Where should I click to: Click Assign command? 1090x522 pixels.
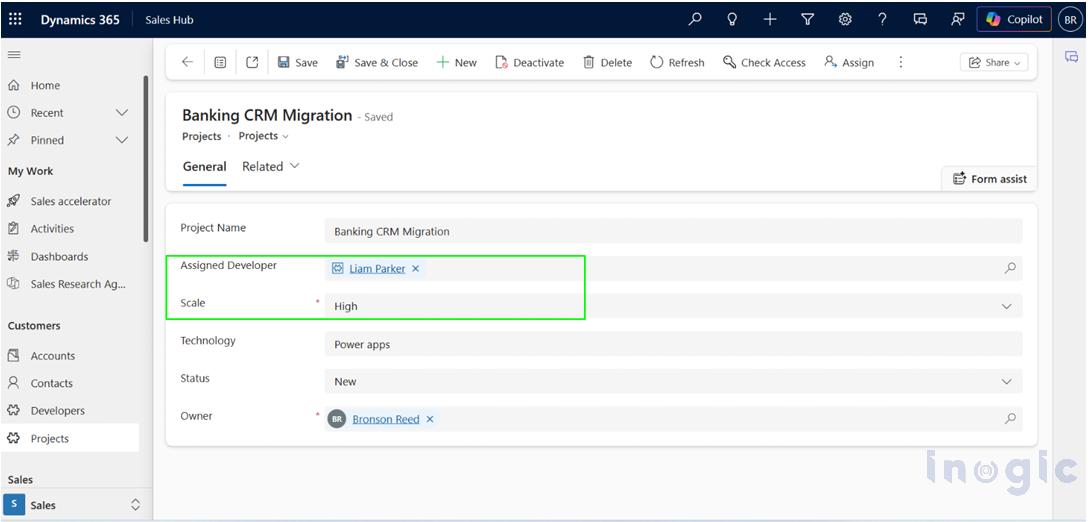[x=849, y=63]
